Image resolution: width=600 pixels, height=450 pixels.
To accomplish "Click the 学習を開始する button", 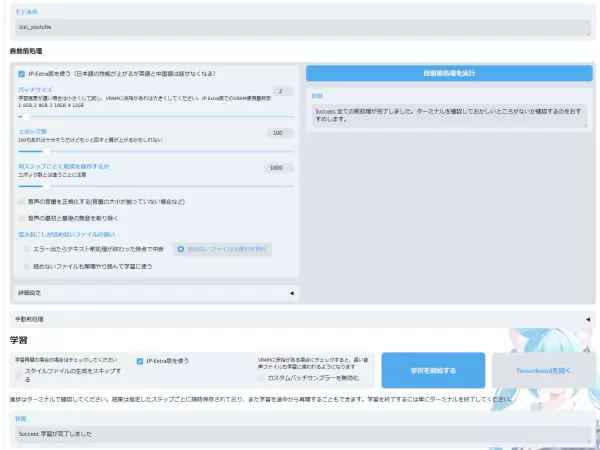I will point(433,370).
